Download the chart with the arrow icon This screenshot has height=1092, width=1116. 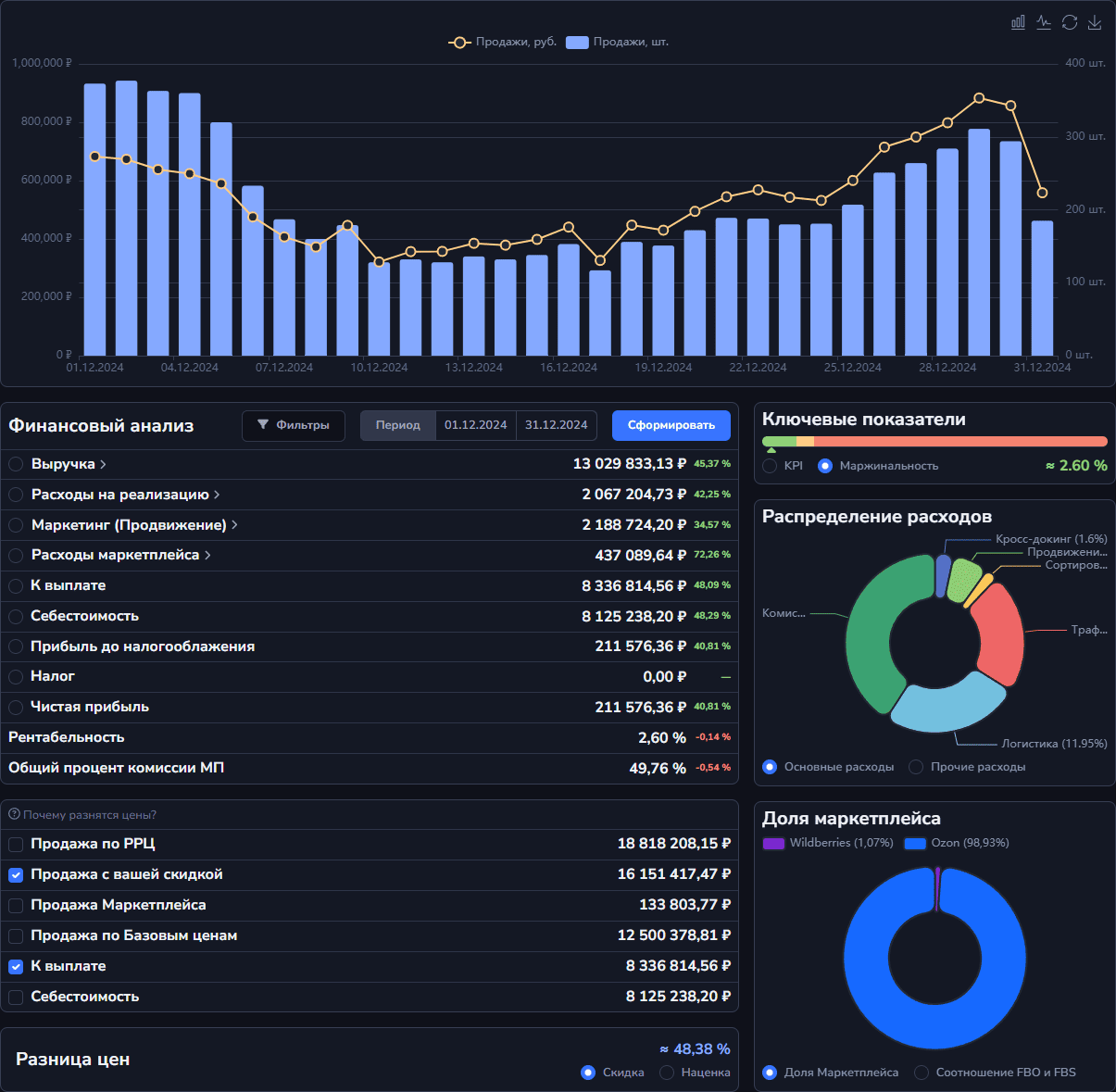coord(1095,22)
